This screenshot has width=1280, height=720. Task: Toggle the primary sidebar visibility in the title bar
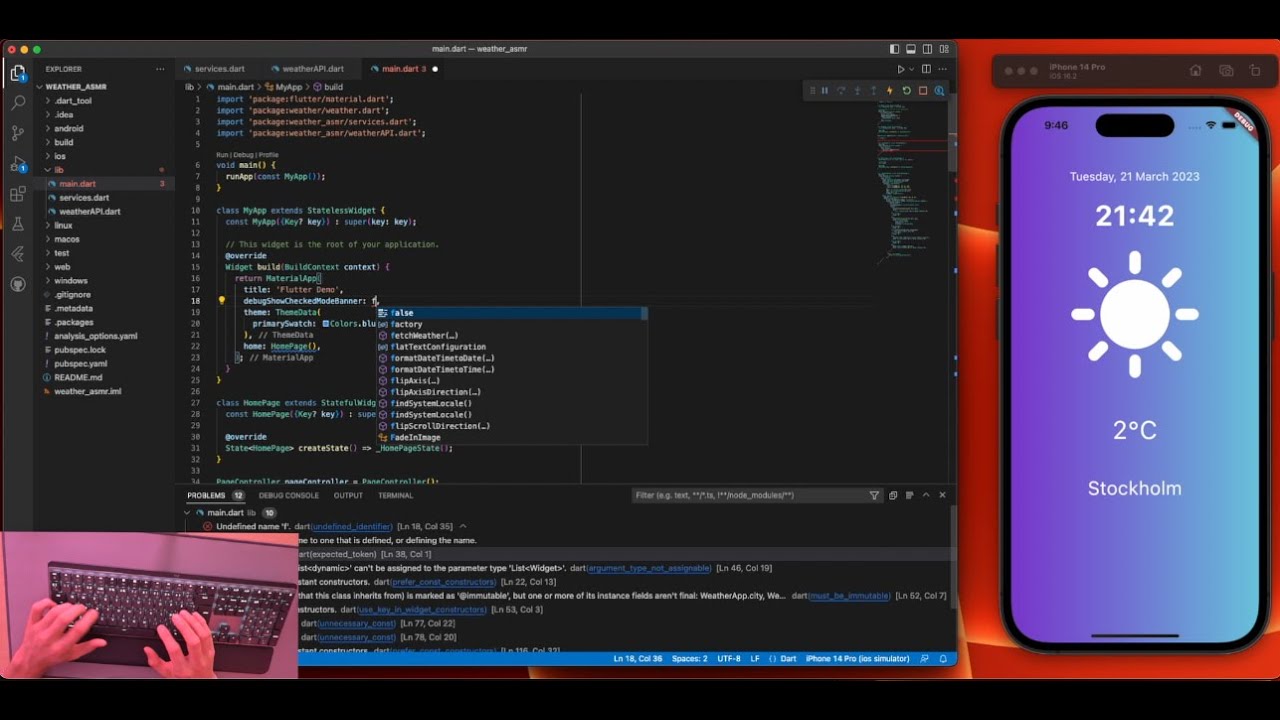[894, 49]
